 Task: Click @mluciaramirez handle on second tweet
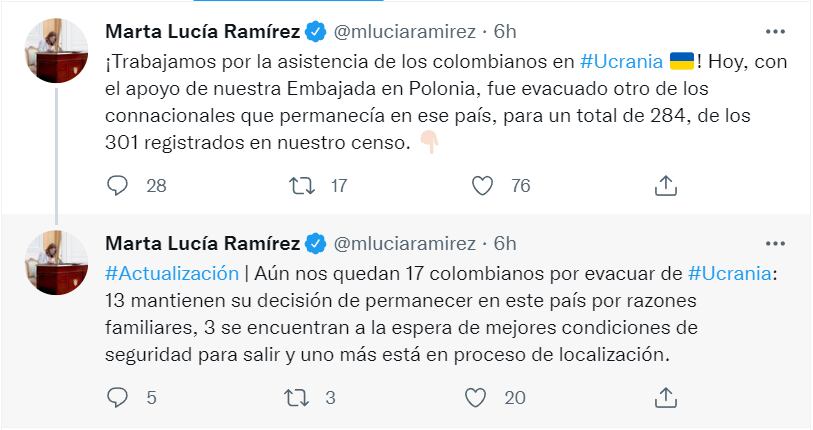(x=403, y=243)
